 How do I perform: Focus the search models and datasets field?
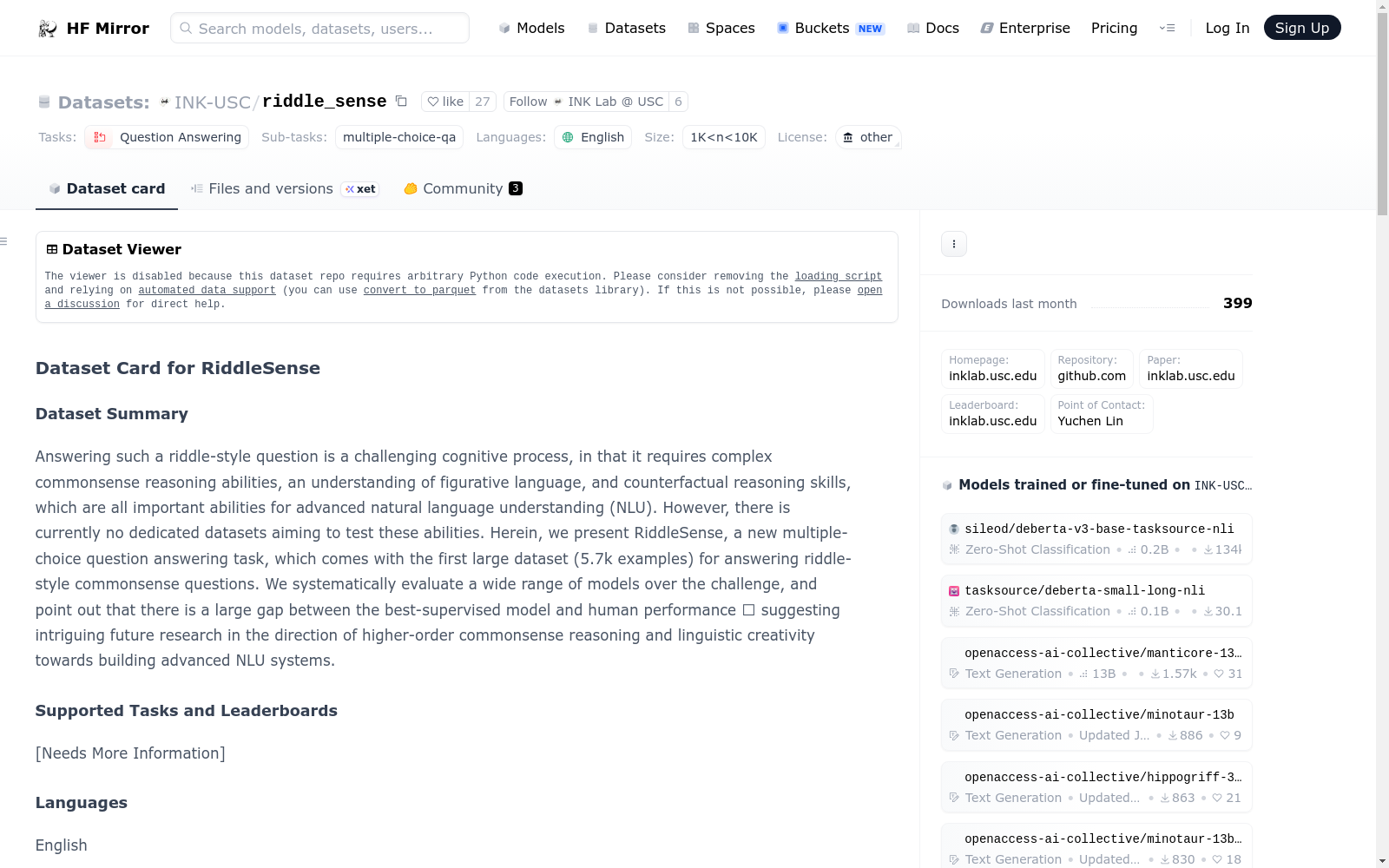pos(319,28)
